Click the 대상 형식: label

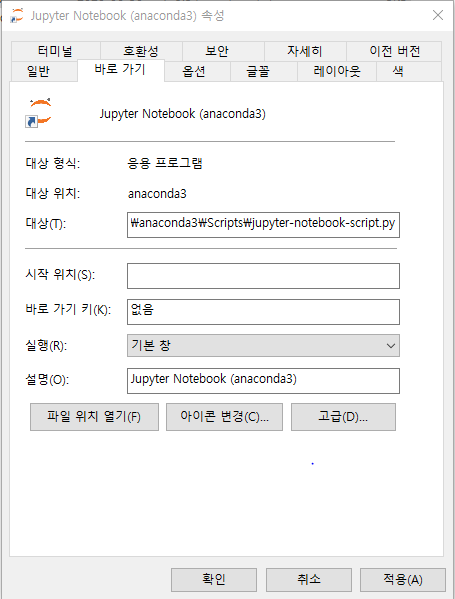(53, 164)
